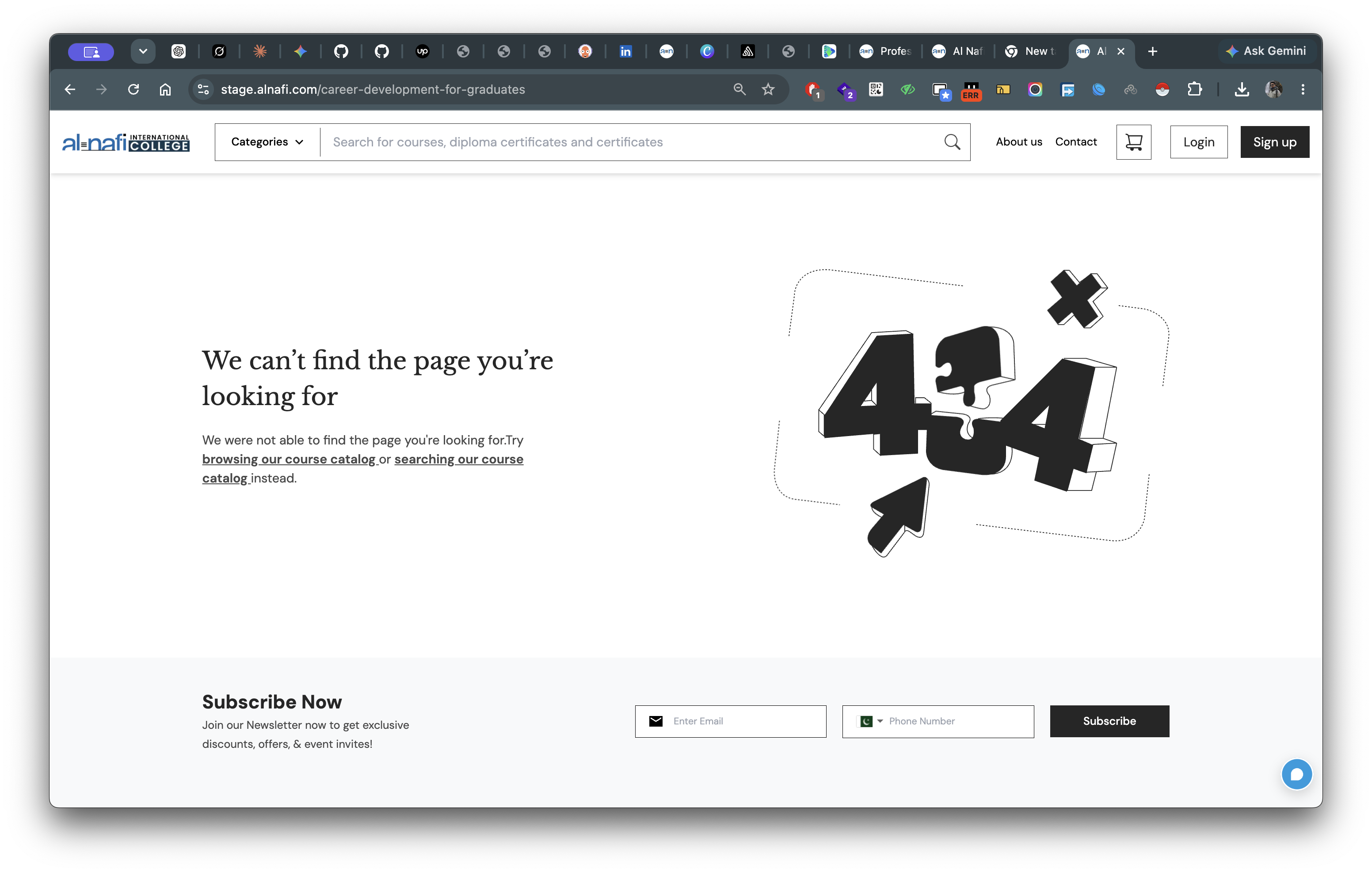1372x873 pixels.
Task: Open the shopping cart
Action: (x=1134, y=142)
